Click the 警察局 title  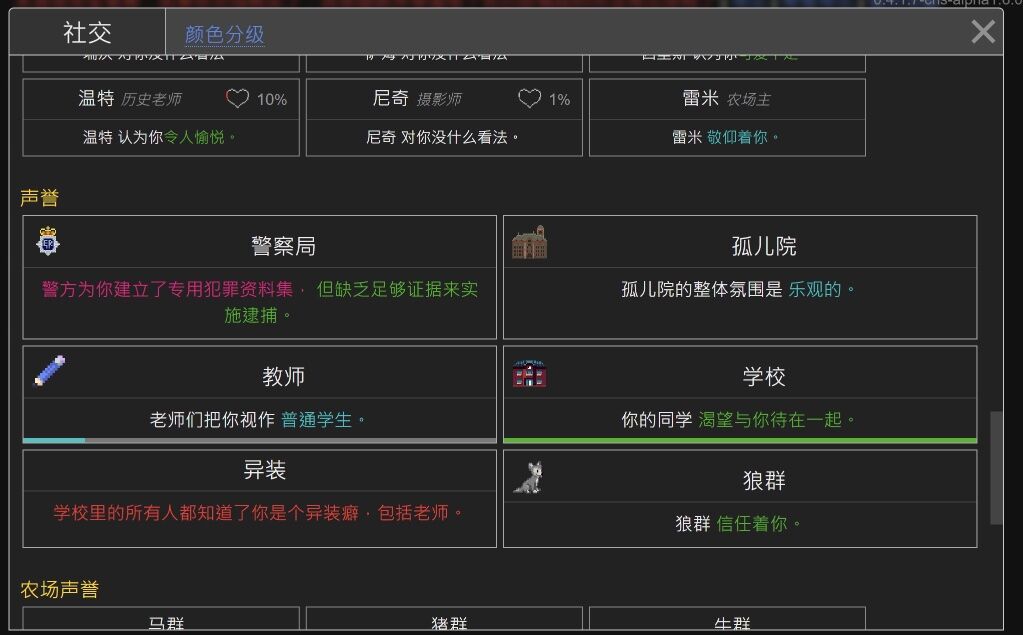(283, 246)
